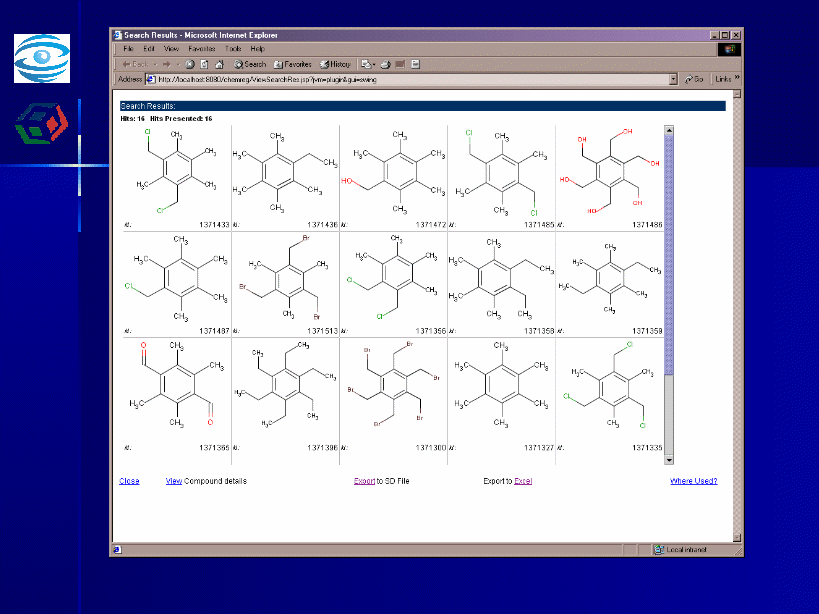The image size is (819, 614).
Task: Open the Favorites menu in menu bar
Action: 201,48
